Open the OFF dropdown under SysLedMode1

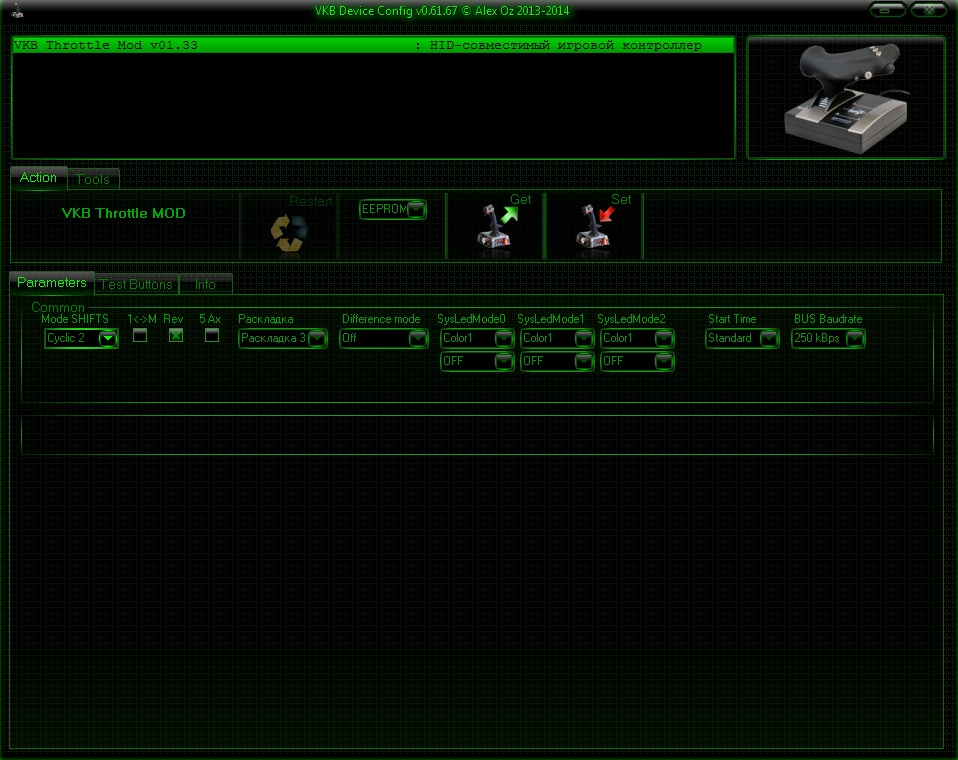557,361
